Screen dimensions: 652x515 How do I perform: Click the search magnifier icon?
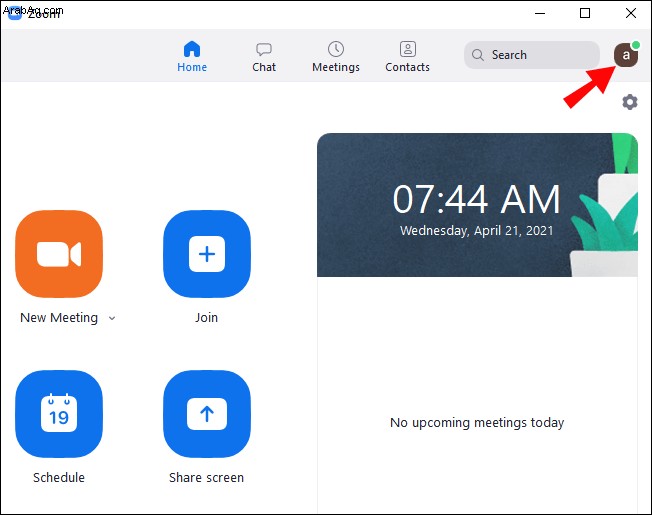(478, 55)
